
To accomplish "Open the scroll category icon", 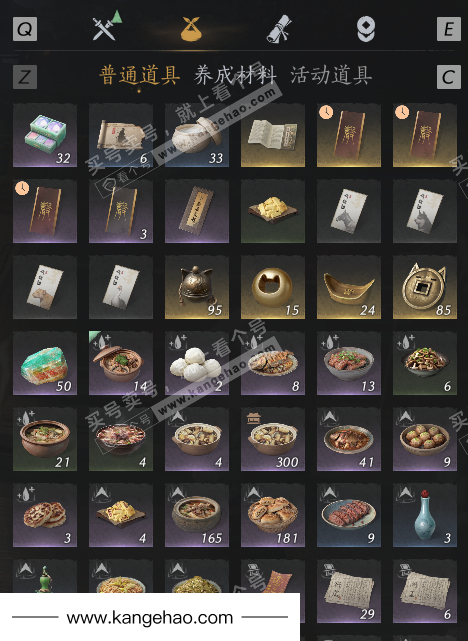I will point(279,29).
